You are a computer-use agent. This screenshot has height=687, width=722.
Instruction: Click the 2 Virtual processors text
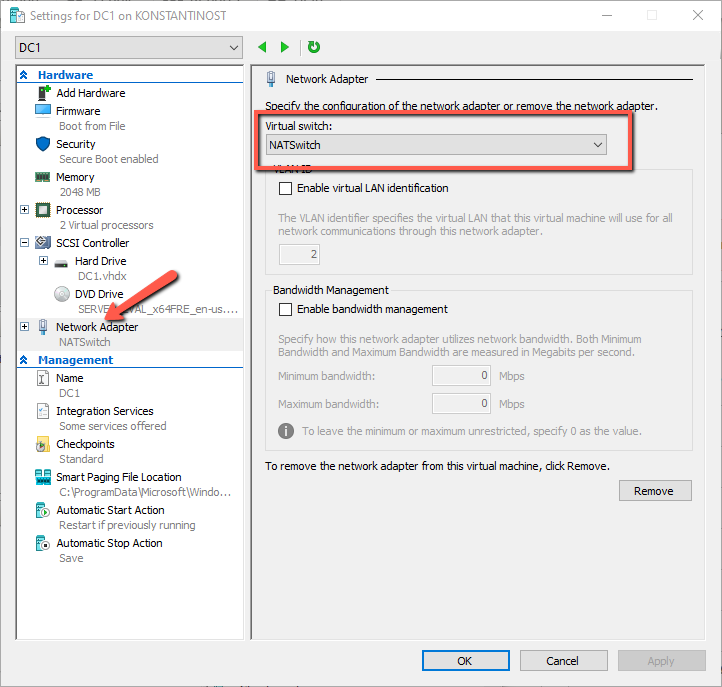coord(106,225)
